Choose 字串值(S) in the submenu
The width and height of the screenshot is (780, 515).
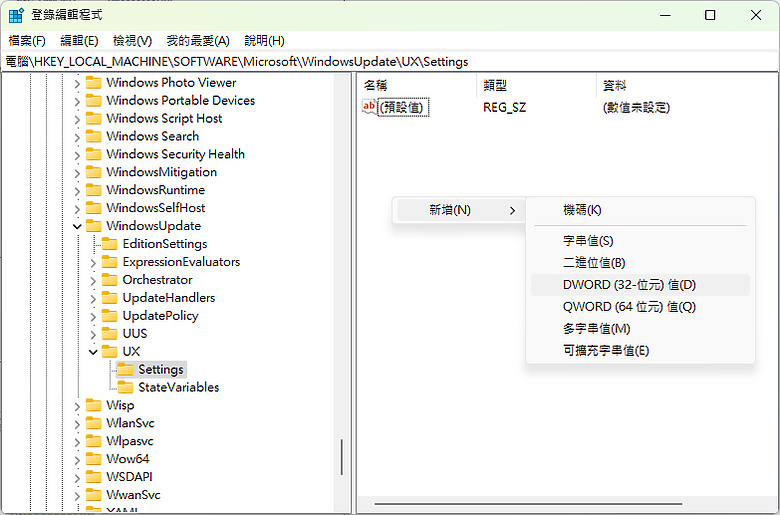click(640, 241)
